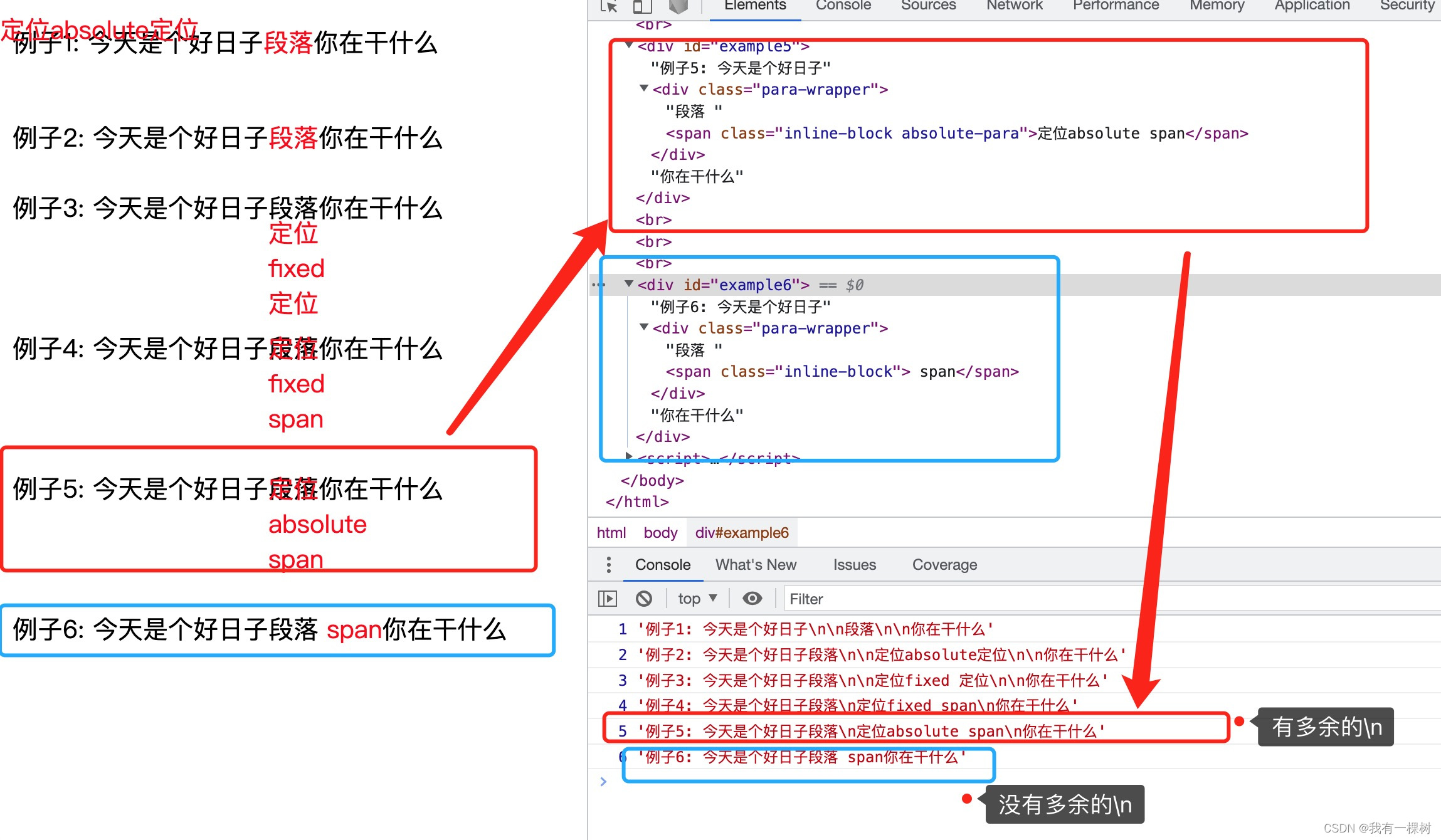
Task: Open the top execution context dropdown
Action: (695, 598)
